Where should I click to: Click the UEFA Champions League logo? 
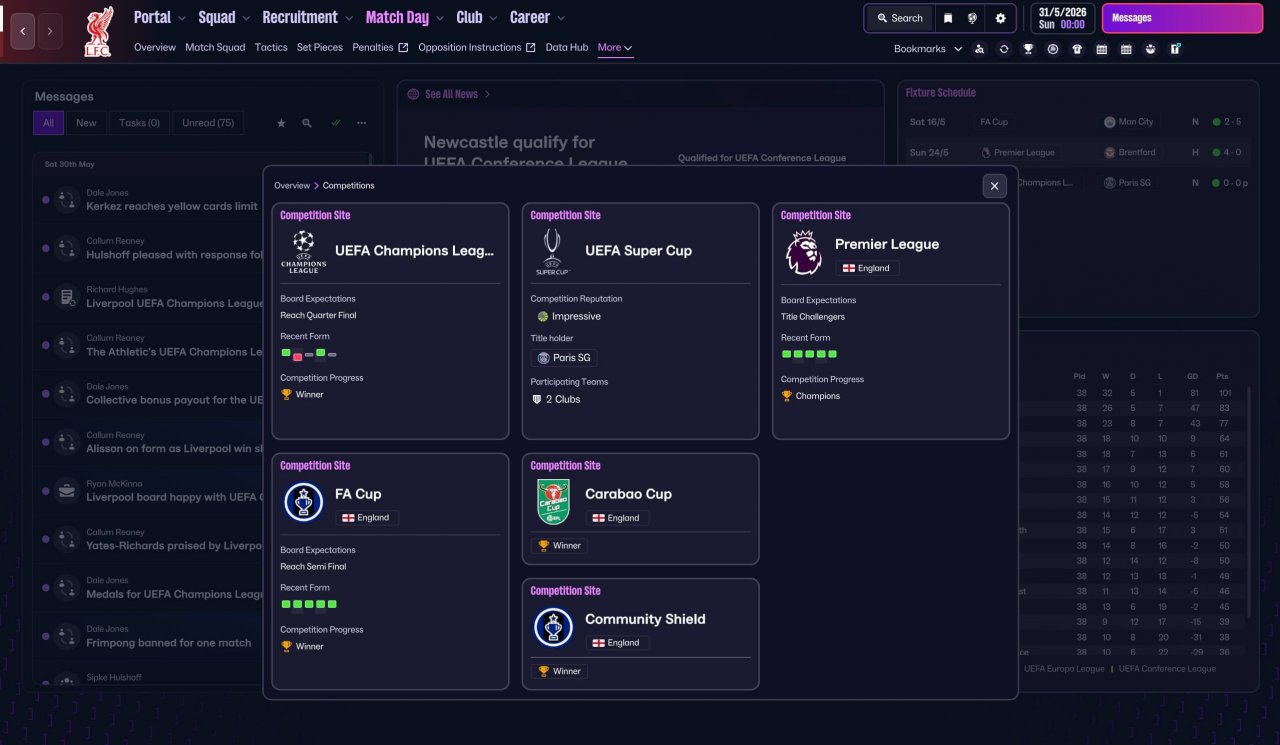(x=303, y=252)
